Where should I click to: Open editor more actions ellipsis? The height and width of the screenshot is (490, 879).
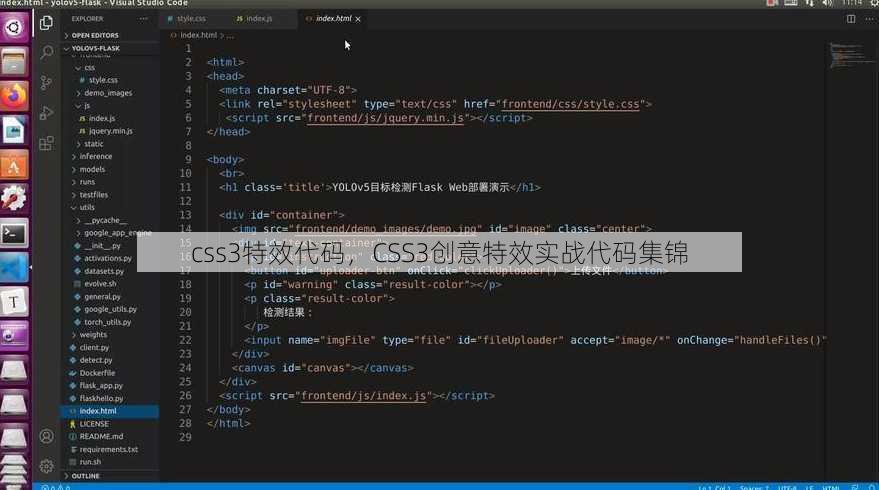coord(869,19)
